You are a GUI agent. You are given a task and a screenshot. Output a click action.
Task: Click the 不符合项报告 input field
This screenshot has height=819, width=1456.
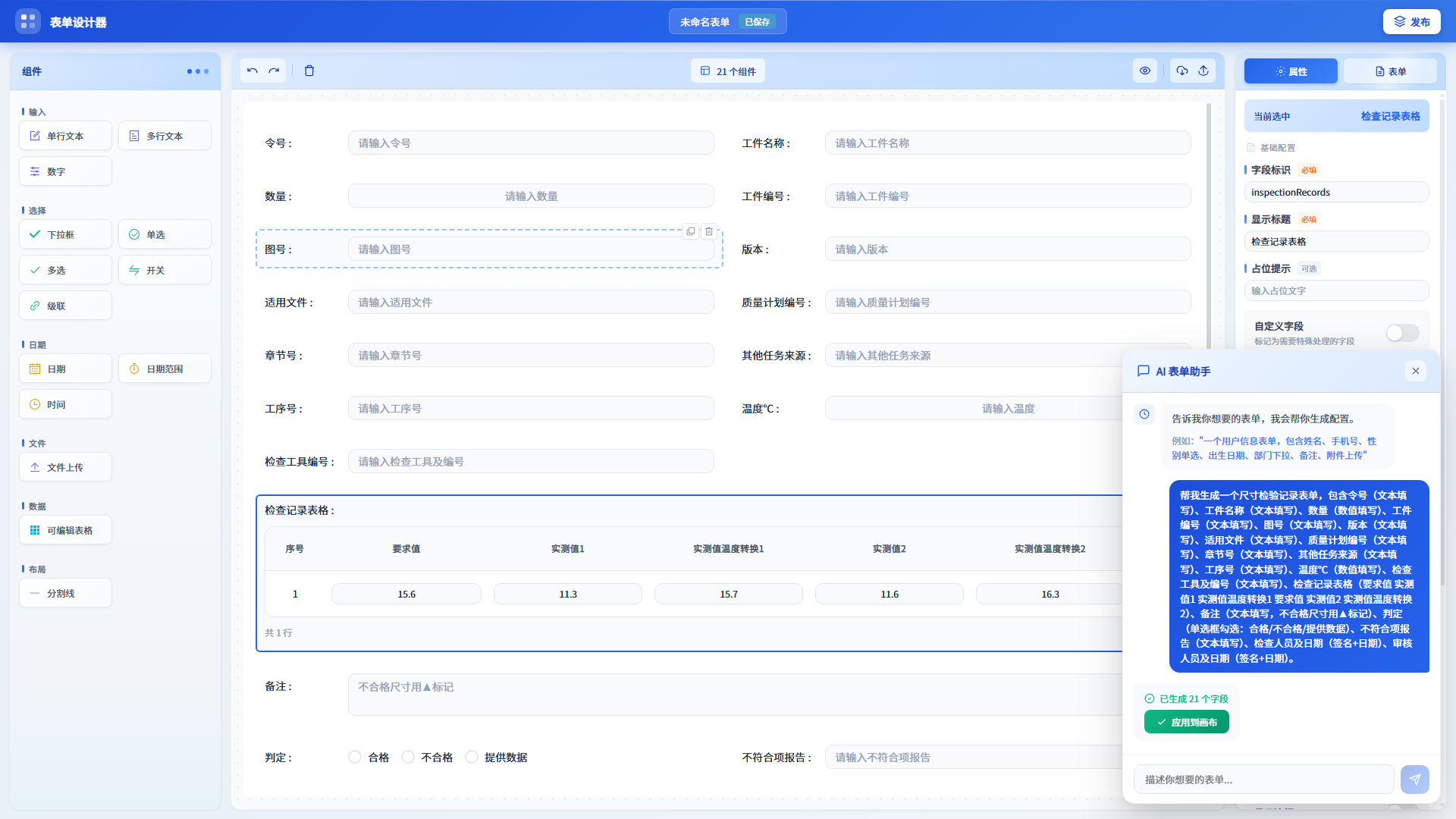pyautogui.click(x=974, y=757)
